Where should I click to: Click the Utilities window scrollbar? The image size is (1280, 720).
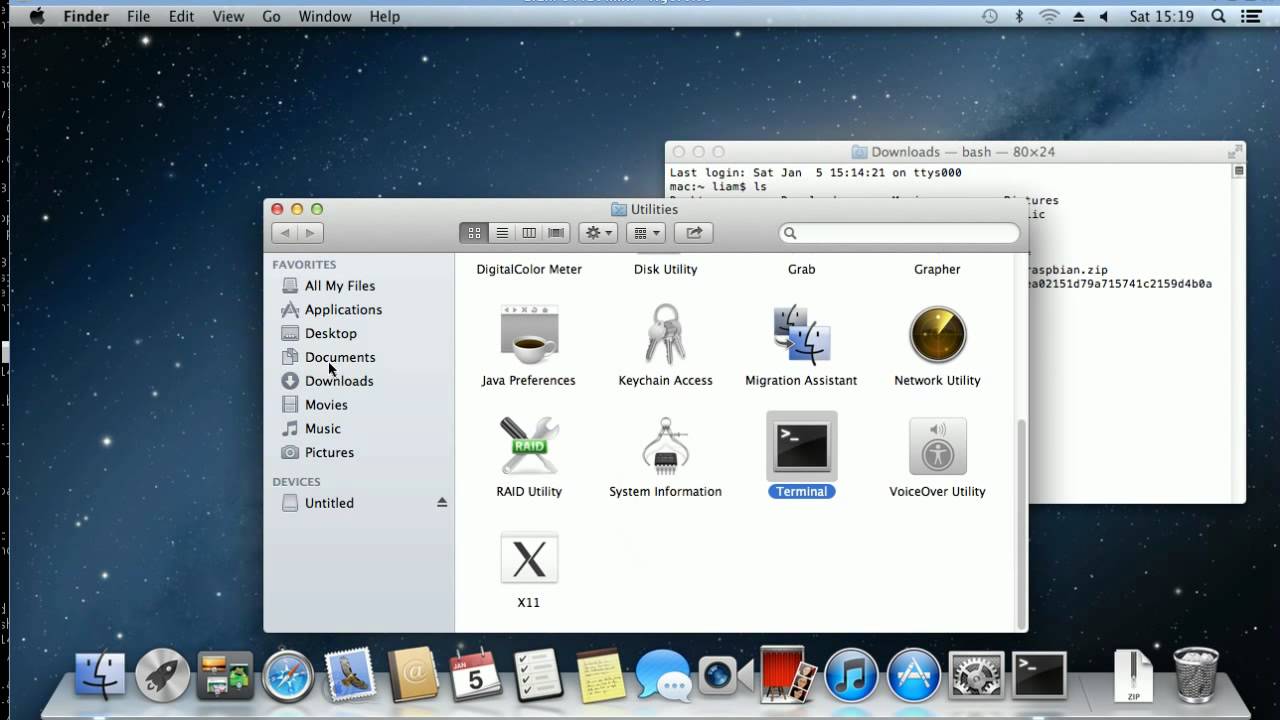click(1021, 522)
